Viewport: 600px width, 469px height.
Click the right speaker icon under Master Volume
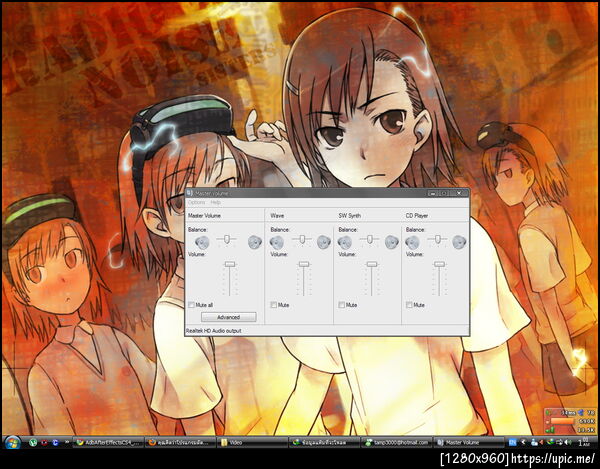[254, 242]
